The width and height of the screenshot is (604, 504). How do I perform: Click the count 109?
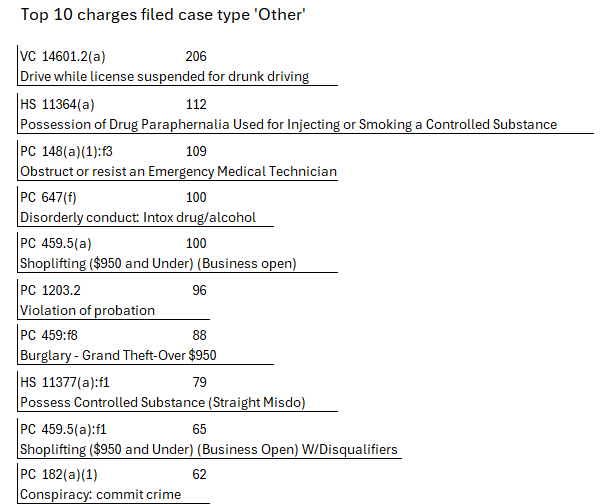196,151
